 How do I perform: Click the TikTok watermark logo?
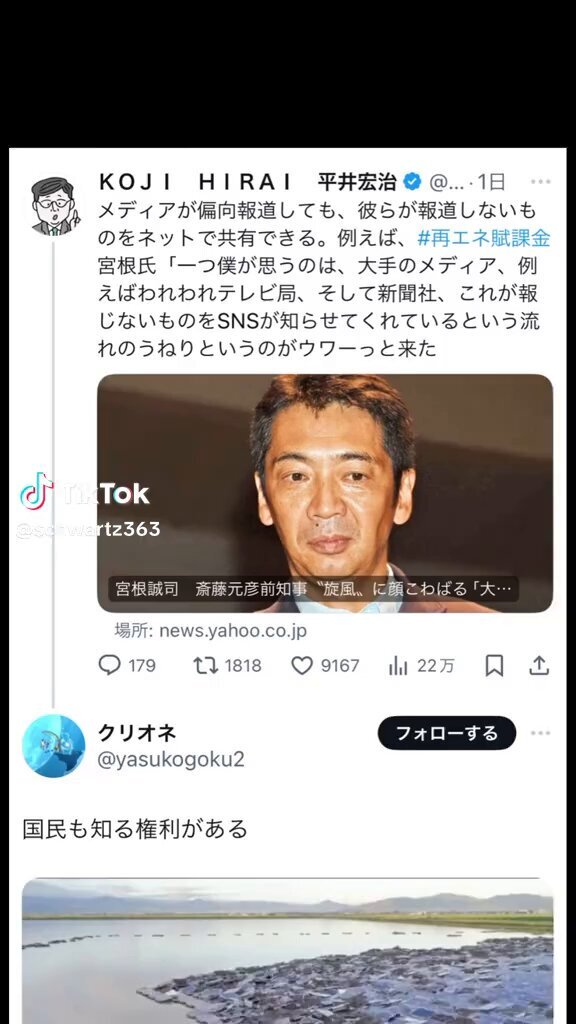(x=85, y=493)
